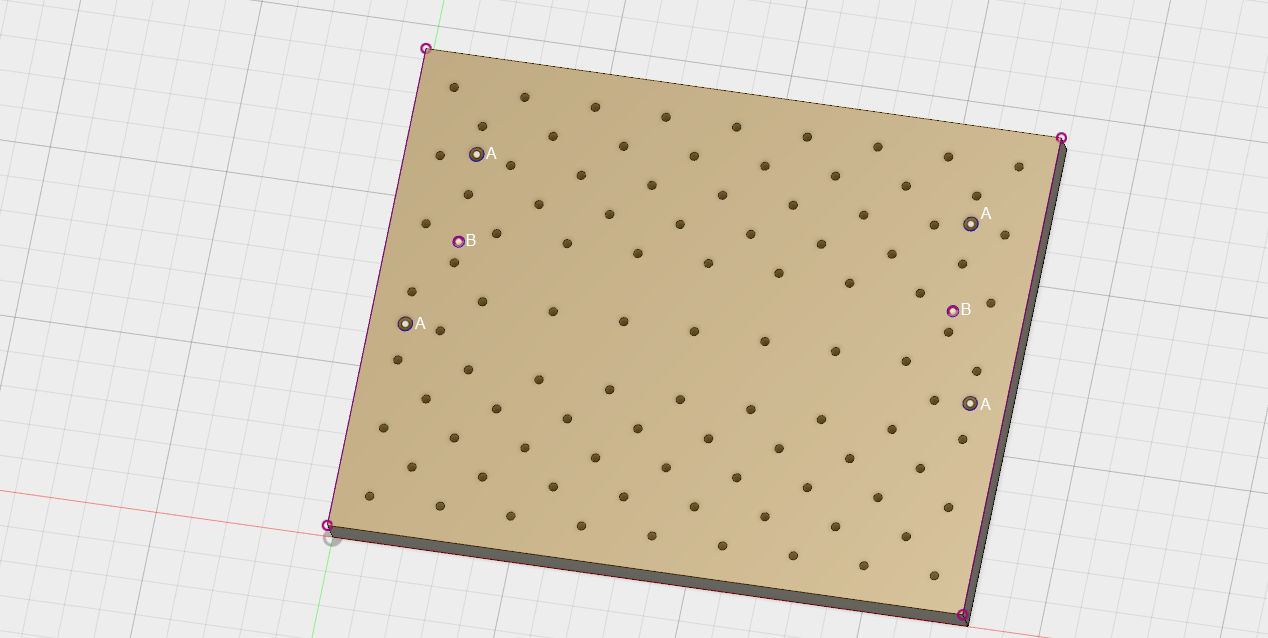Select the upper-right point labeled A
This screenshot has height=638, width=1268.
coord(970,224)
